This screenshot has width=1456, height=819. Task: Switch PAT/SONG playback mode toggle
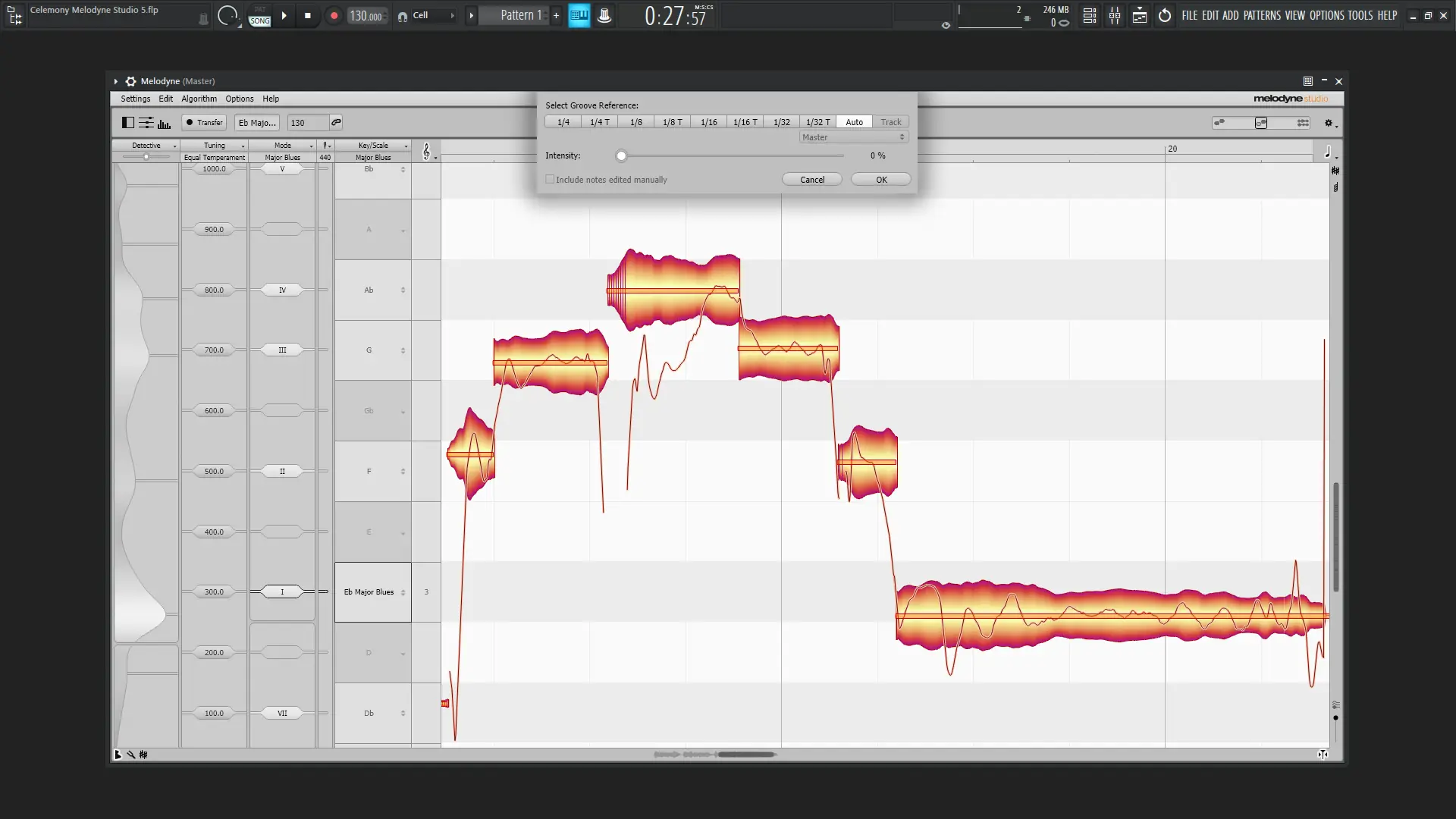coord(259,16)
